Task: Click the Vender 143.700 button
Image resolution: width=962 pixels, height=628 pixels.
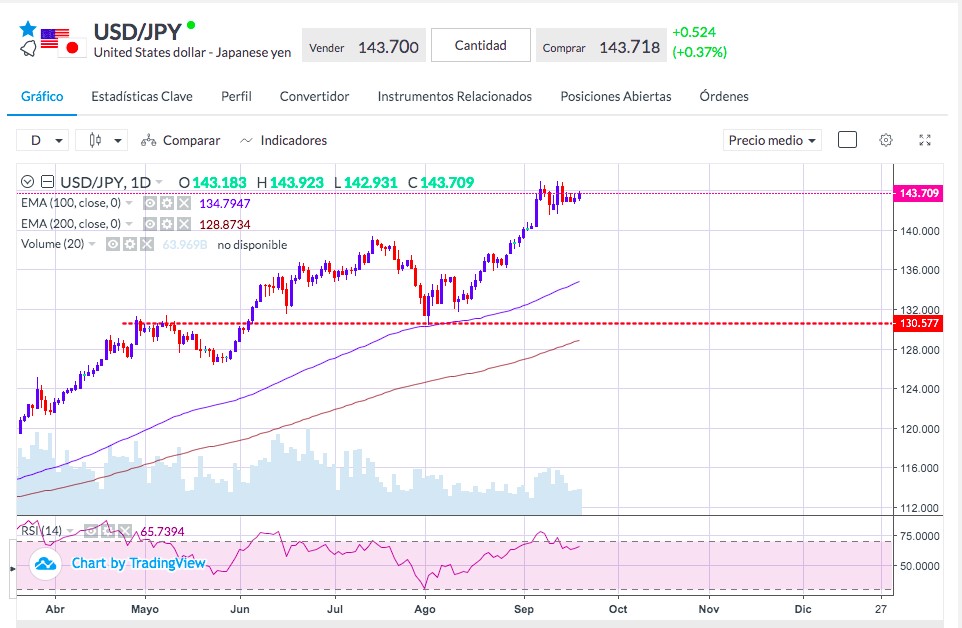Action: pyautogui.click(x=364, y=45)
